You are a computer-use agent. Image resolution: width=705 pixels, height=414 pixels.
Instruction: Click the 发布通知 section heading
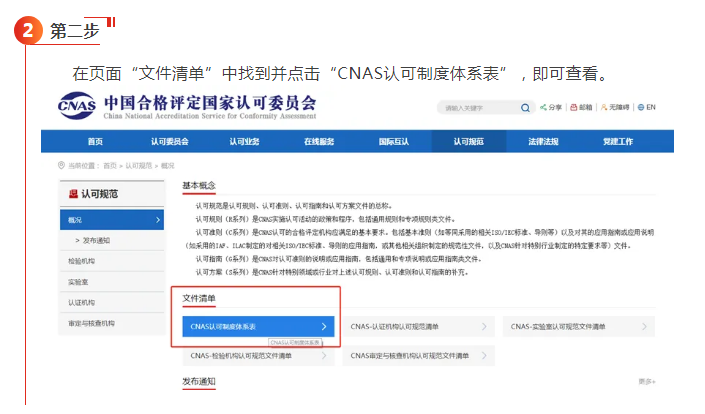click(x=199, y=381)
